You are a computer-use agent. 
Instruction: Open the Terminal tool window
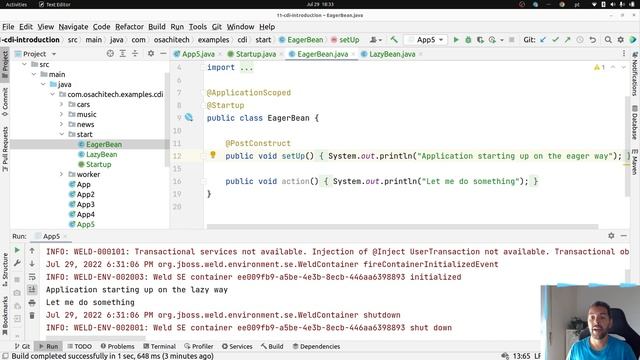coord(160,346)
